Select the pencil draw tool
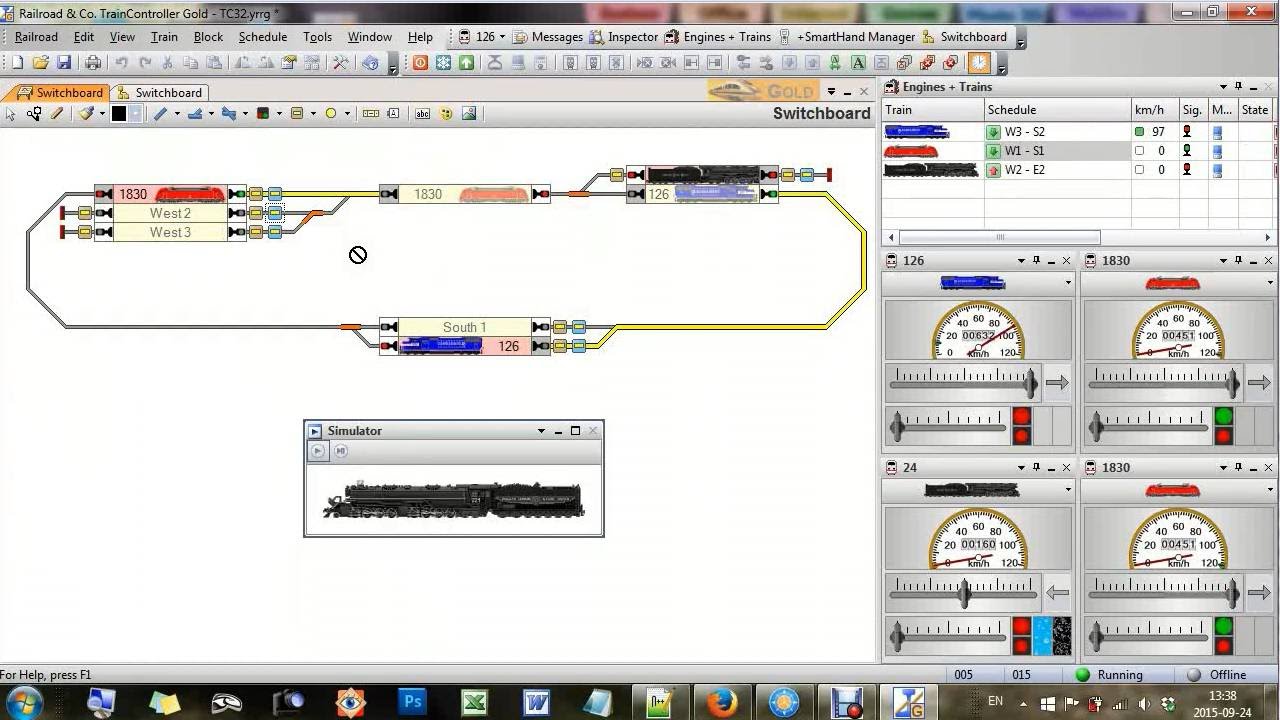 tap(57, 114)
